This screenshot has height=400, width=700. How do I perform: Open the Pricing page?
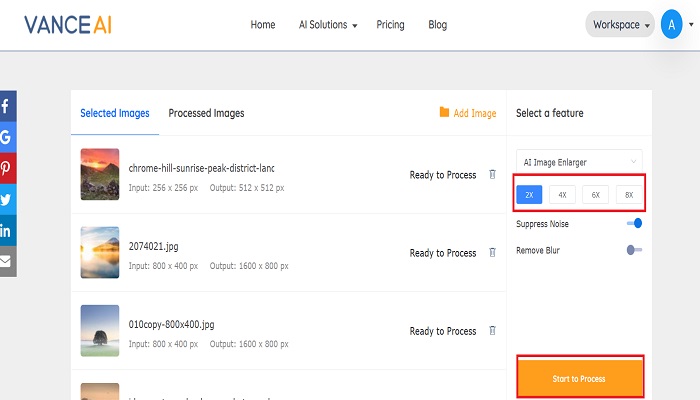[390, 25]
